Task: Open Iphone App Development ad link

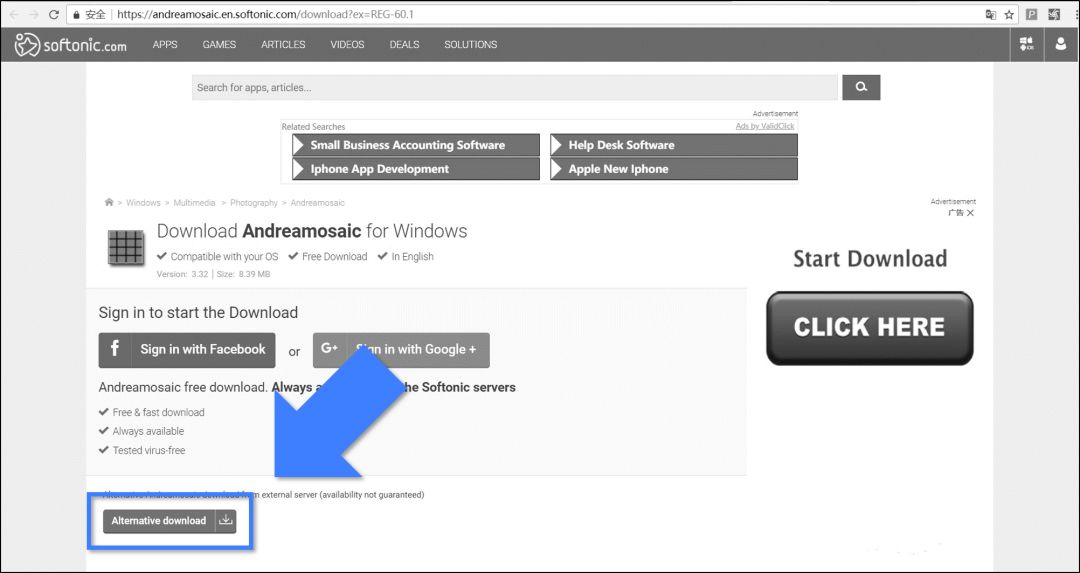Action: (x=416, y=169)
